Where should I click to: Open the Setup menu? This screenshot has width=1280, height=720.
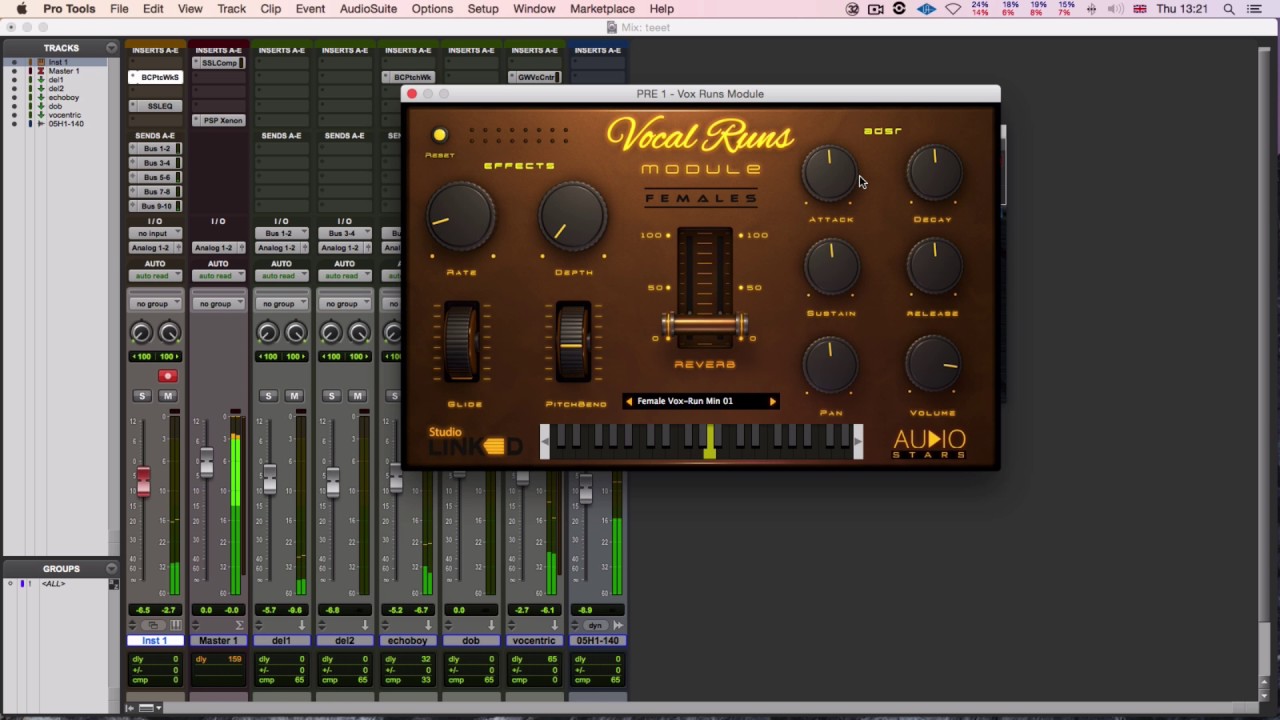[483, 9]
